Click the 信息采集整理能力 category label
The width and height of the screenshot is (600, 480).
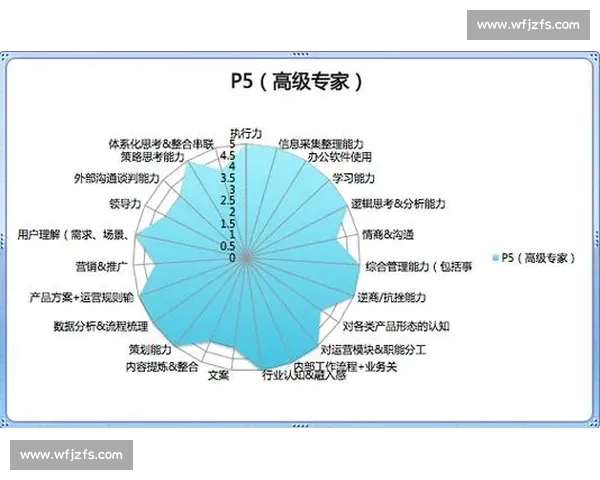(321, 144)
